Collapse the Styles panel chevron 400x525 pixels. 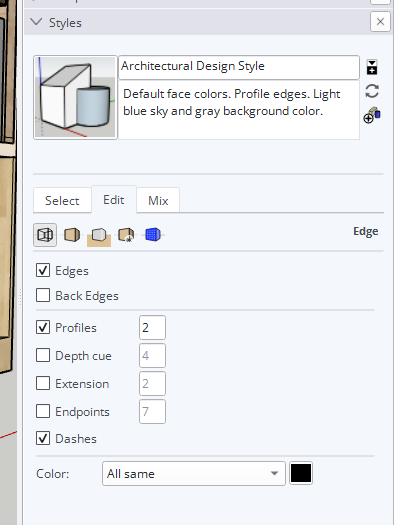(36, 22)
